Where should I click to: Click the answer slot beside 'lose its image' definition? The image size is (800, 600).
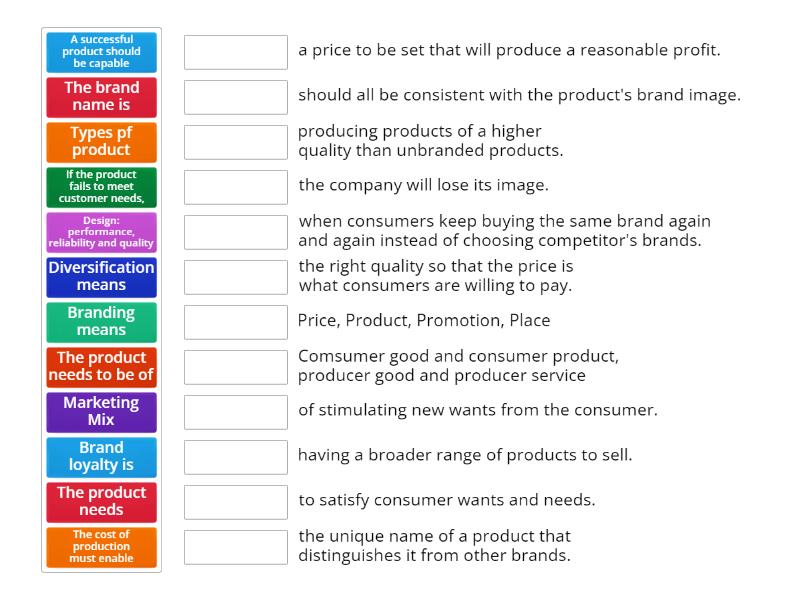pyautogui.click(x=236, y=186)
